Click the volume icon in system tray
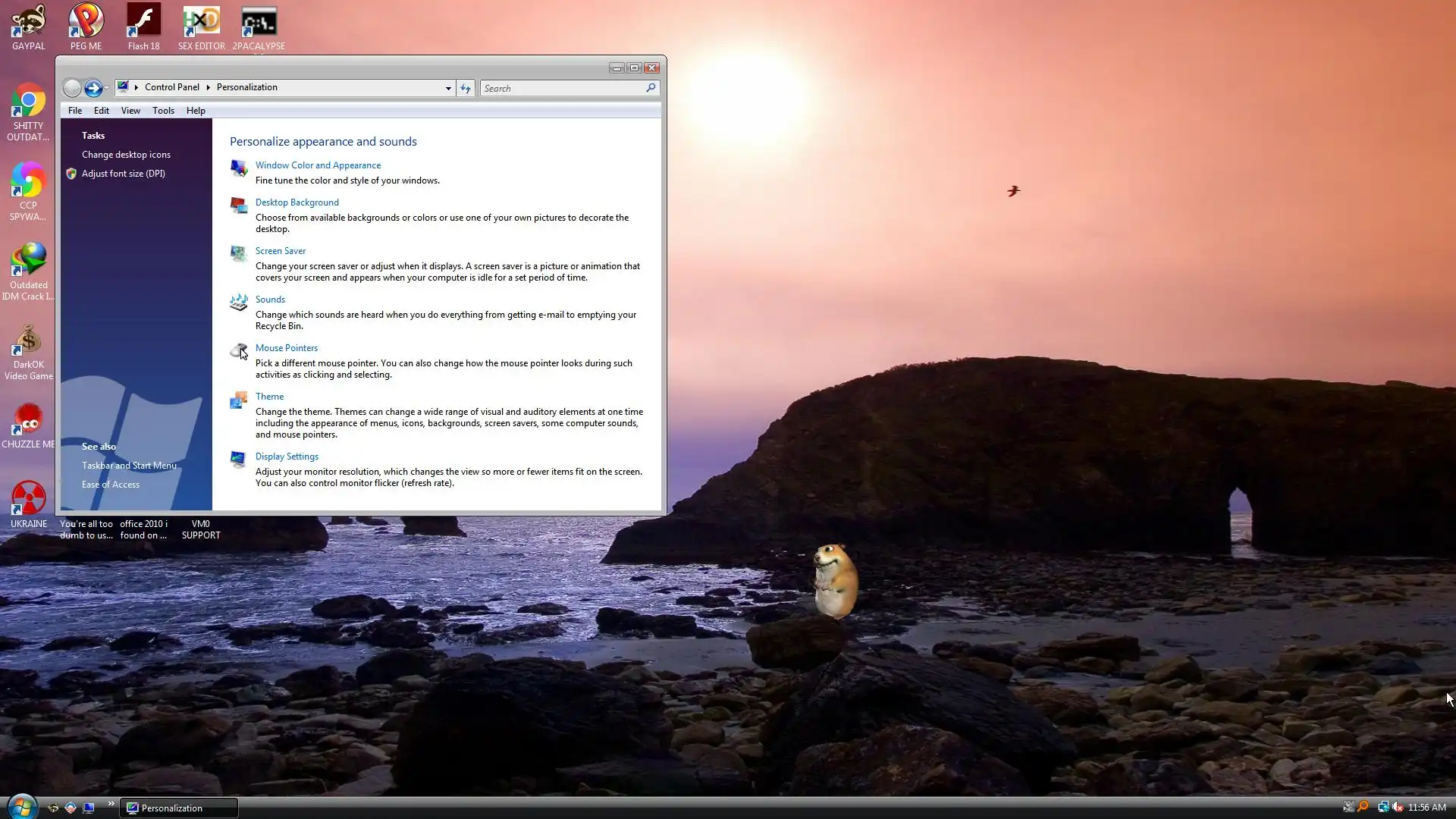 click(1398, 807)
